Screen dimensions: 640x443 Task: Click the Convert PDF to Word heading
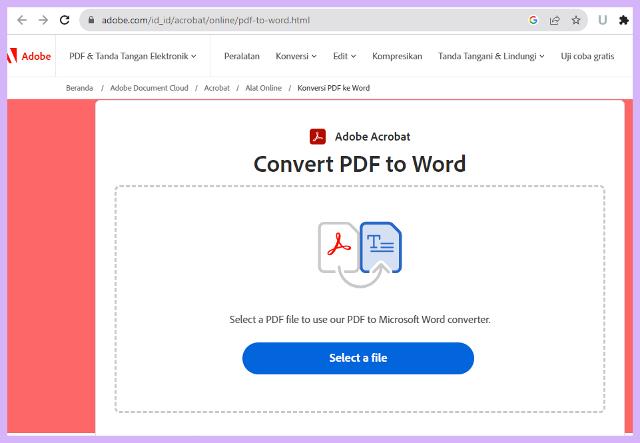(360, 164)
